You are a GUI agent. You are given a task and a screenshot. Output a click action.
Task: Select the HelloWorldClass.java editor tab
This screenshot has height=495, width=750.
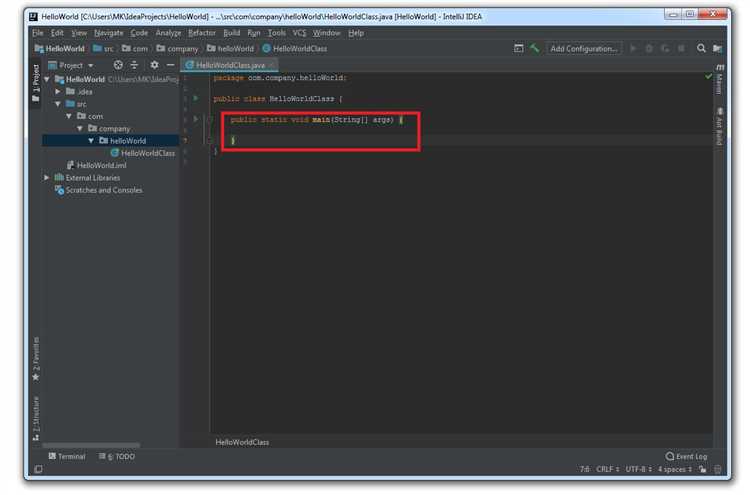point(230,65)
